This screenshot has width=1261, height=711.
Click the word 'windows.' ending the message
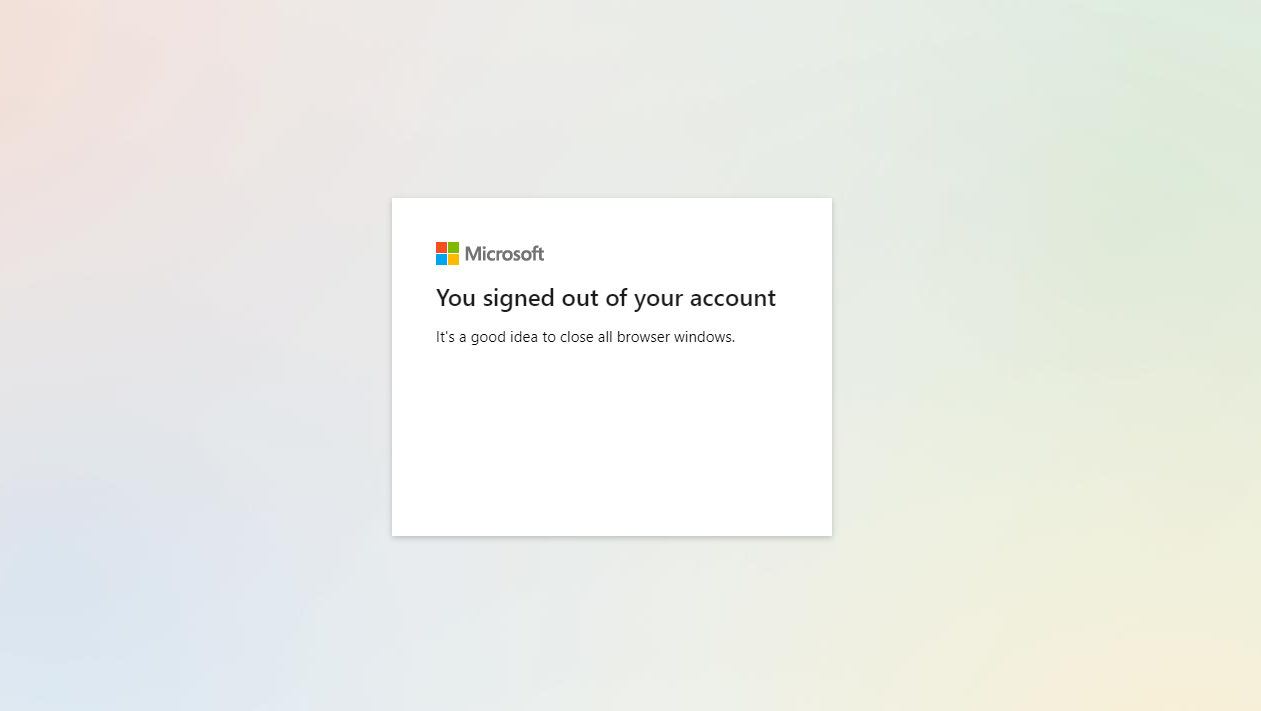click(705, 337)
